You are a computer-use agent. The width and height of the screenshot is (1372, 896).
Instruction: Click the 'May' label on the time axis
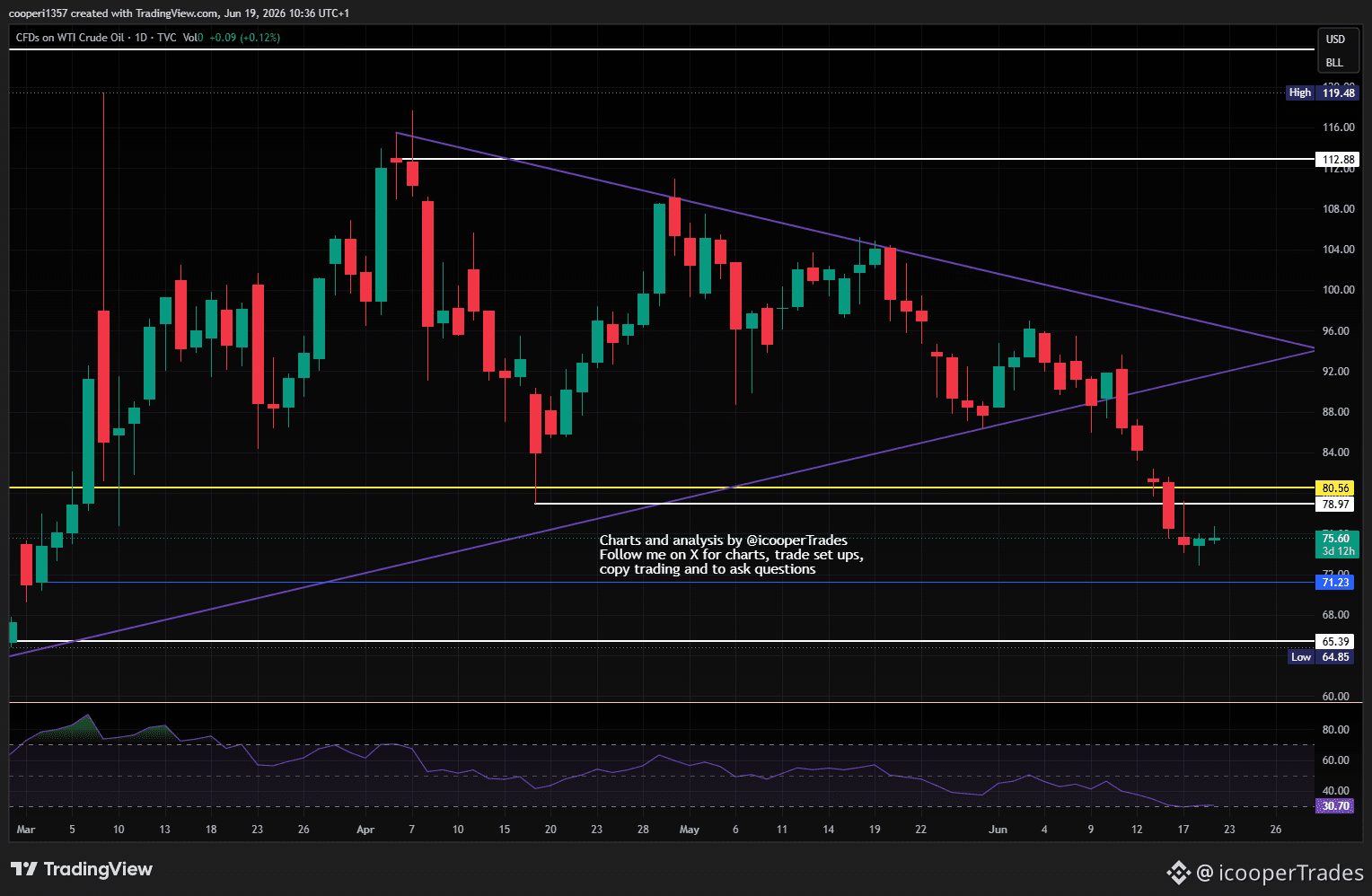(690, 830)
